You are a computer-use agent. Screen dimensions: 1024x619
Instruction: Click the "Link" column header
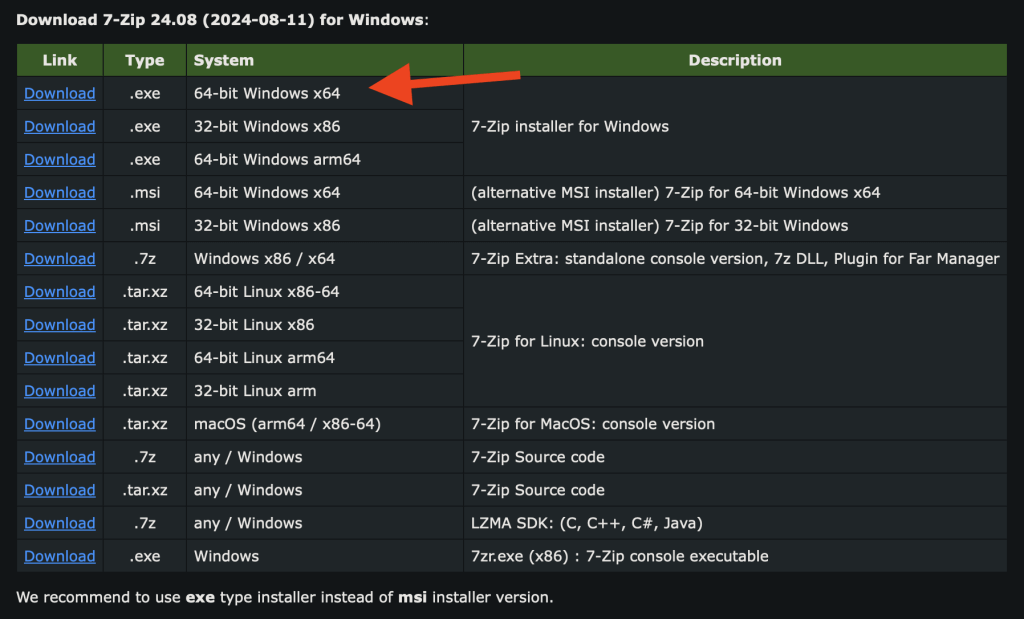[60, 61]
